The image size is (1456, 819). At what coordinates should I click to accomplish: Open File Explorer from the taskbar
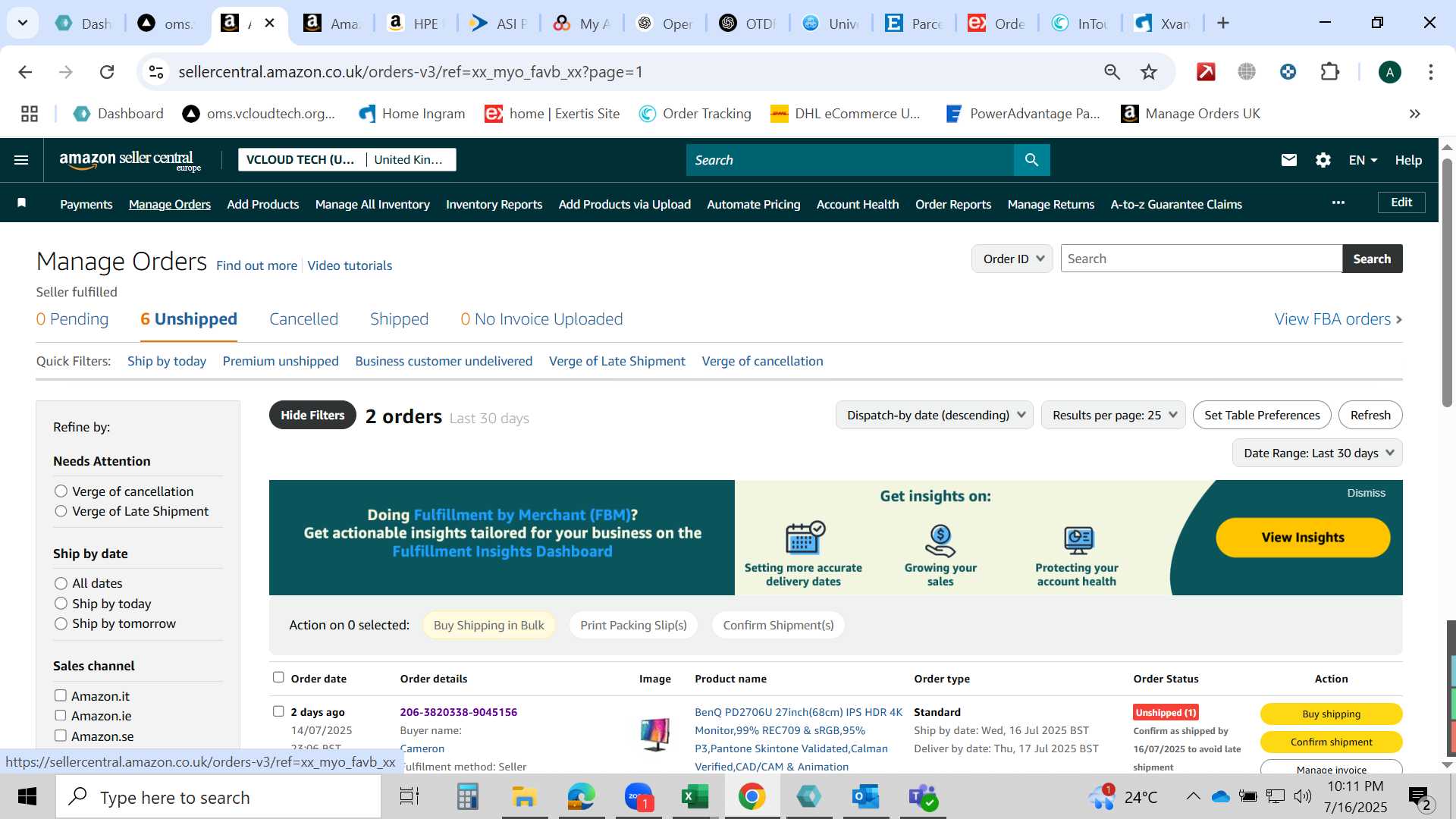click(x=523, y=797)
